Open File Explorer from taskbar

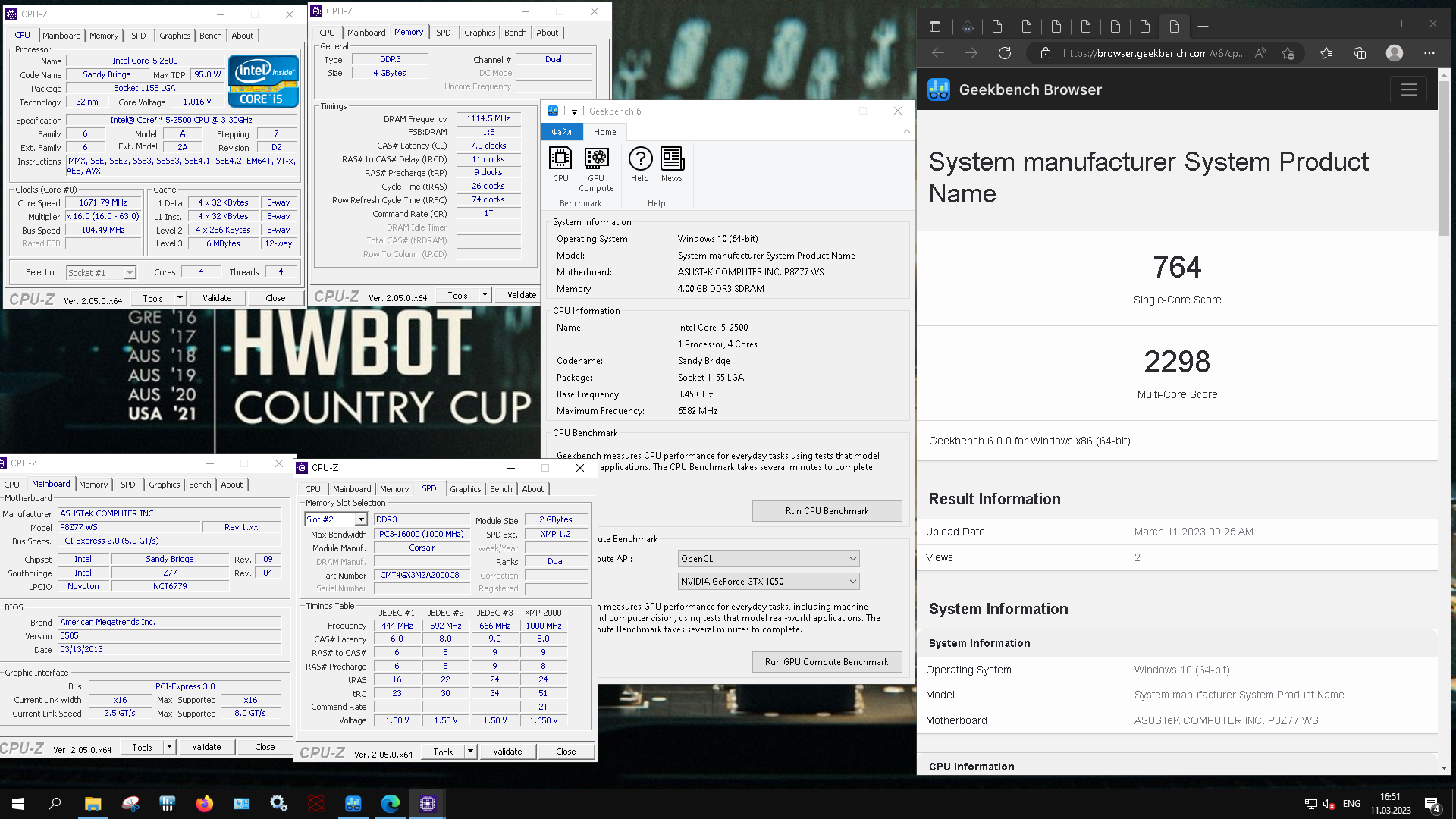(x=93, y=804)
